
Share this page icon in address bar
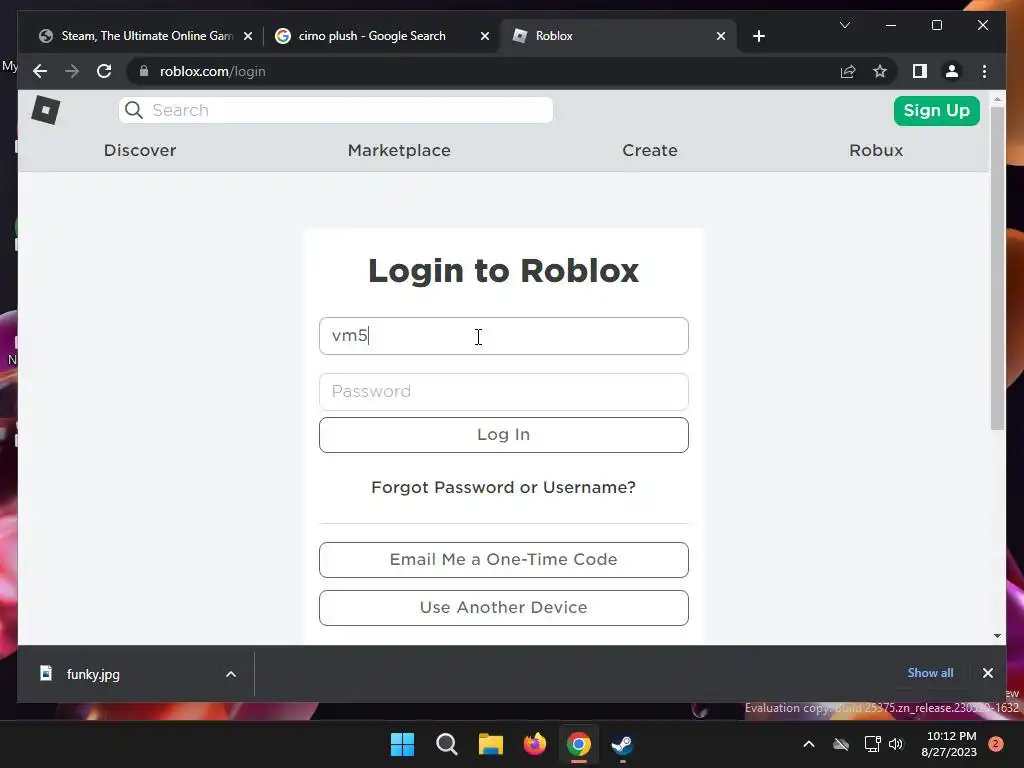pyautogui.click(x=848, y=71)
